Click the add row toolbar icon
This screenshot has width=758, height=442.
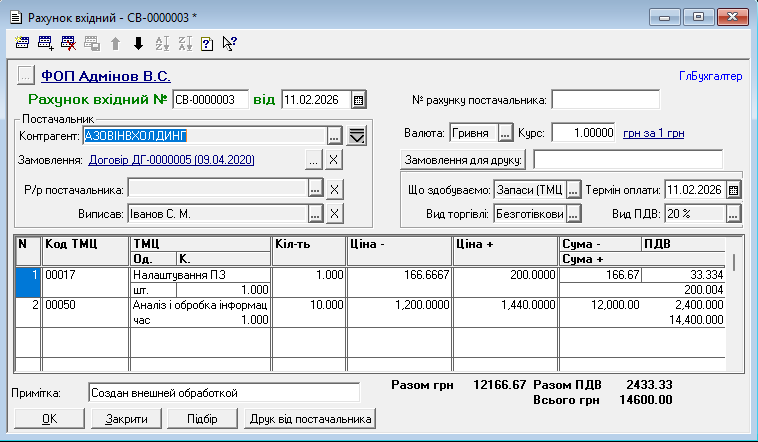[46, 43]
